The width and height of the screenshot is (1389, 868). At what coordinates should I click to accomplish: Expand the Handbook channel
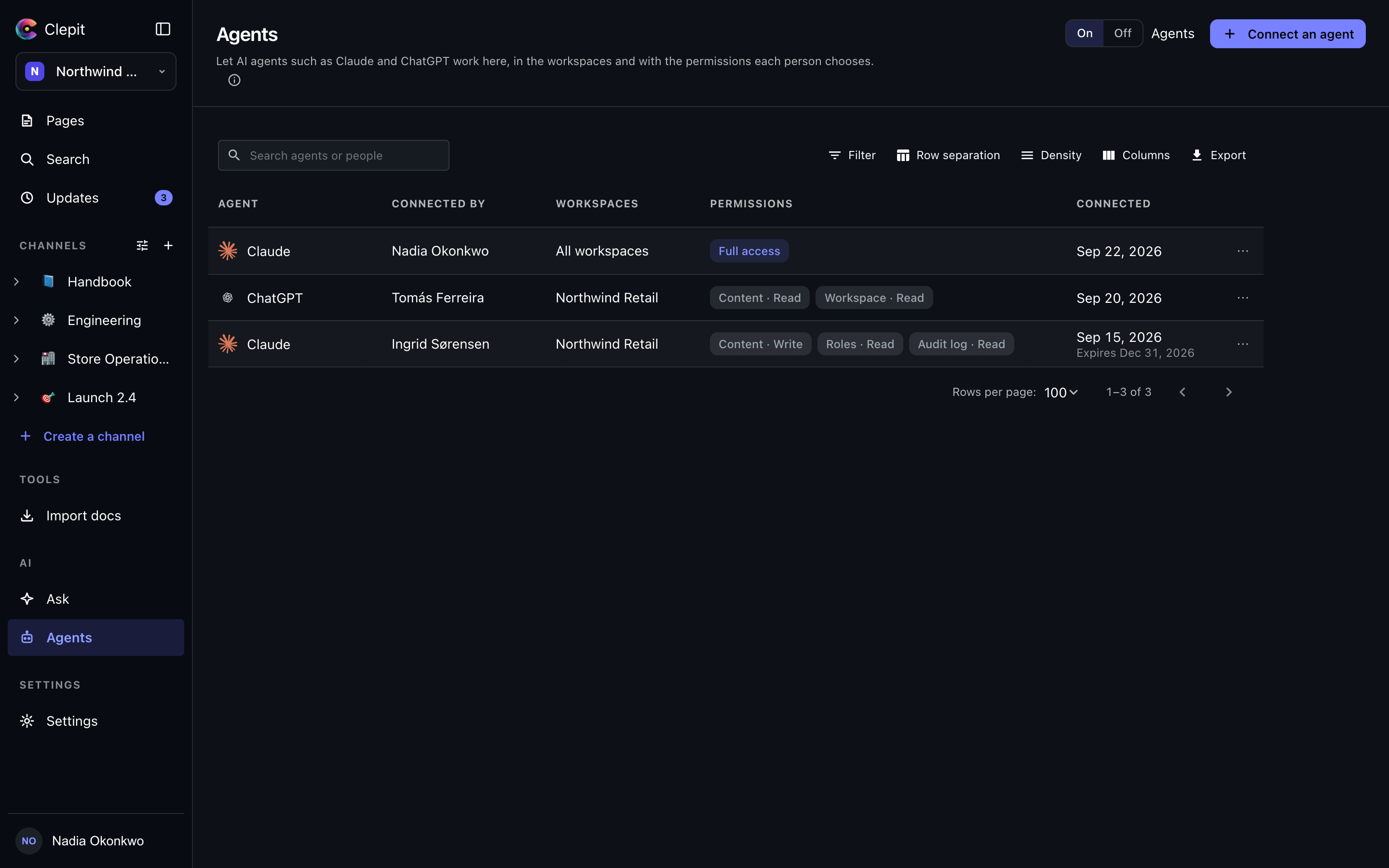[x=16, y=281]
